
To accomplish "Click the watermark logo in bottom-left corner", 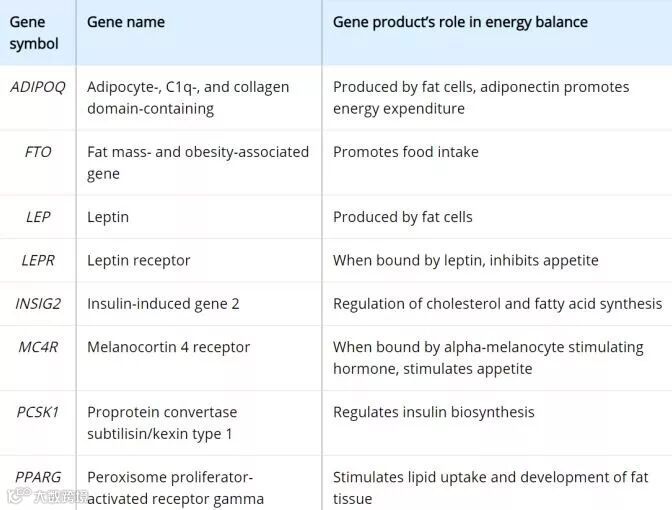I will click(48, 496).
